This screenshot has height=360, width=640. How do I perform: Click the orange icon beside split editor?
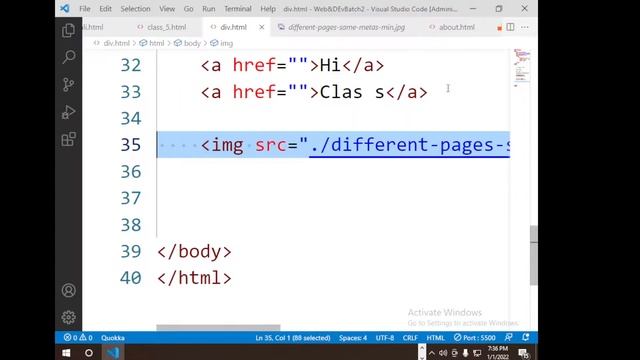tap(499, 28)
